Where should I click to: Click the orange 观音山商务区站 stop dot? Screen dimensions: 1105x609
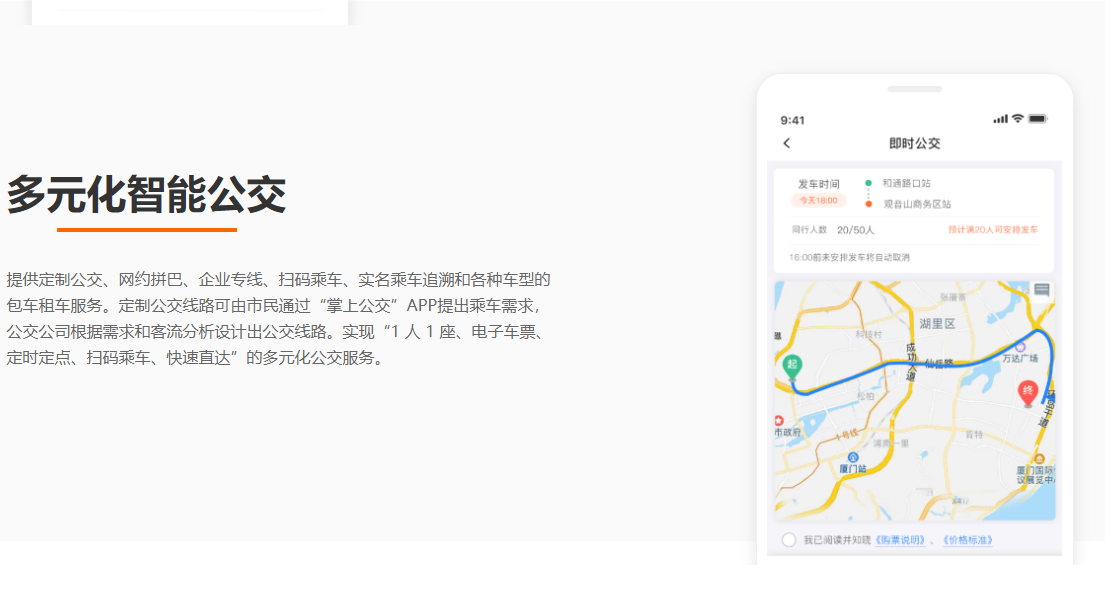pos(868,204)
